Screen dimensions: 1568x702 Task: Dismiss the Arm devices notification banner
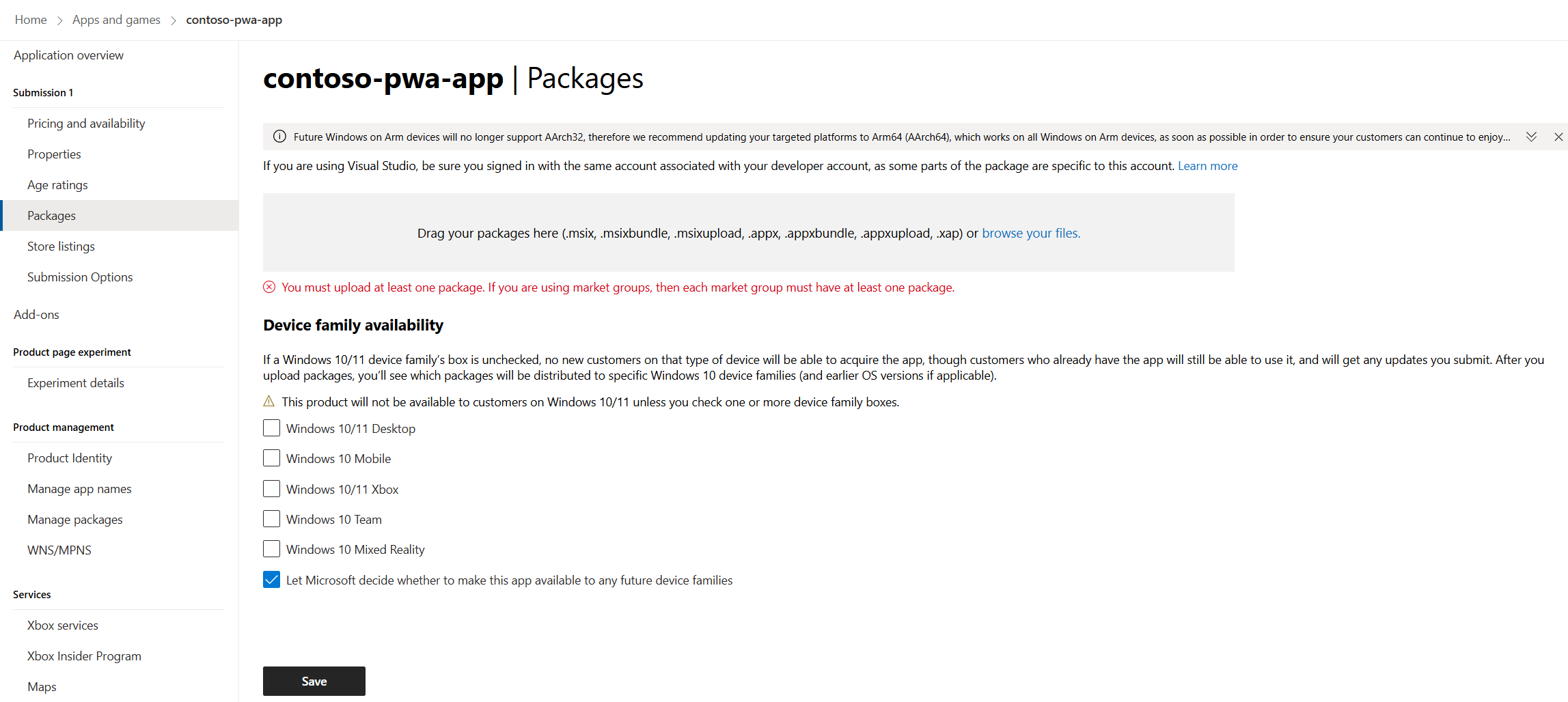click(1558, 137)
